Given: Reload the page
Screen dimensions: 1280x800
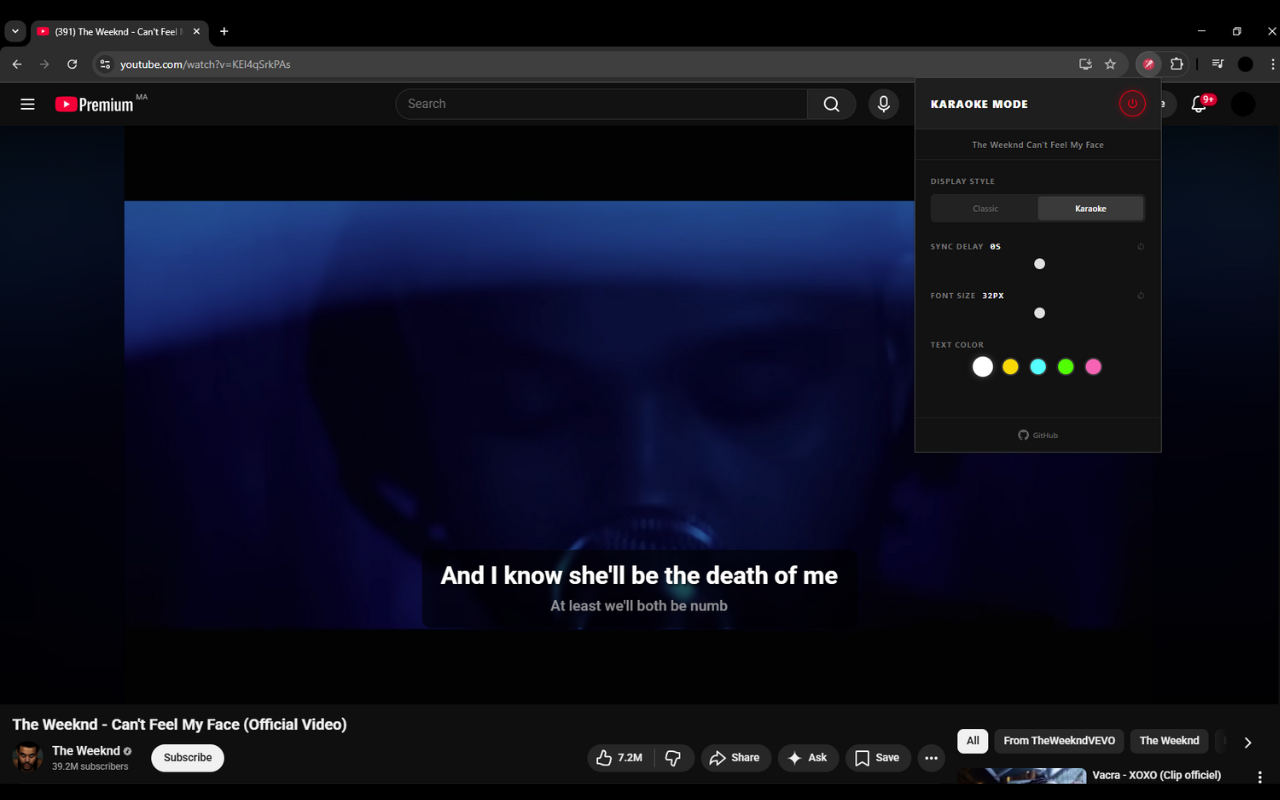Looking at the screenshot, I should (72, 64).
